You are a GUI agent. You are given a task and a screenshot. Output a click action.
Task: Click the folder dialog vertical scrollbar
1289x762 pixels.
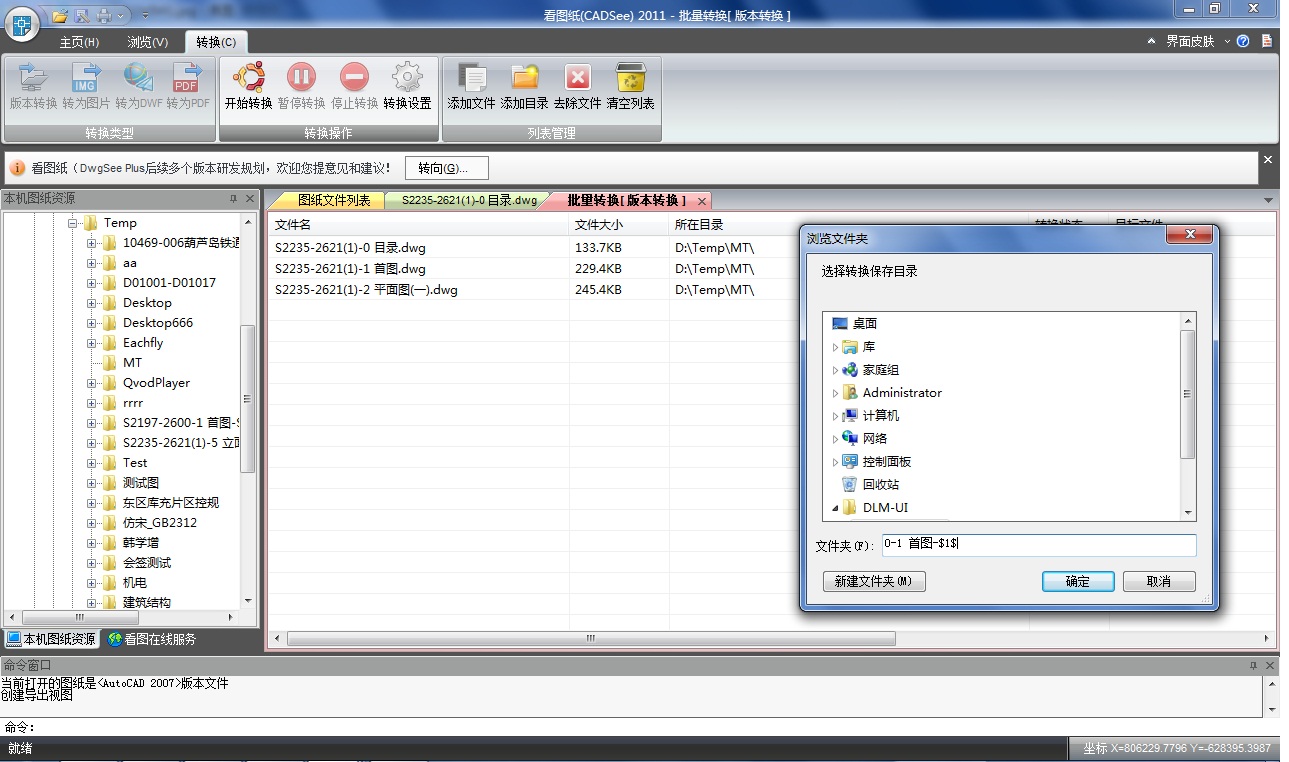pos(1188,395)
